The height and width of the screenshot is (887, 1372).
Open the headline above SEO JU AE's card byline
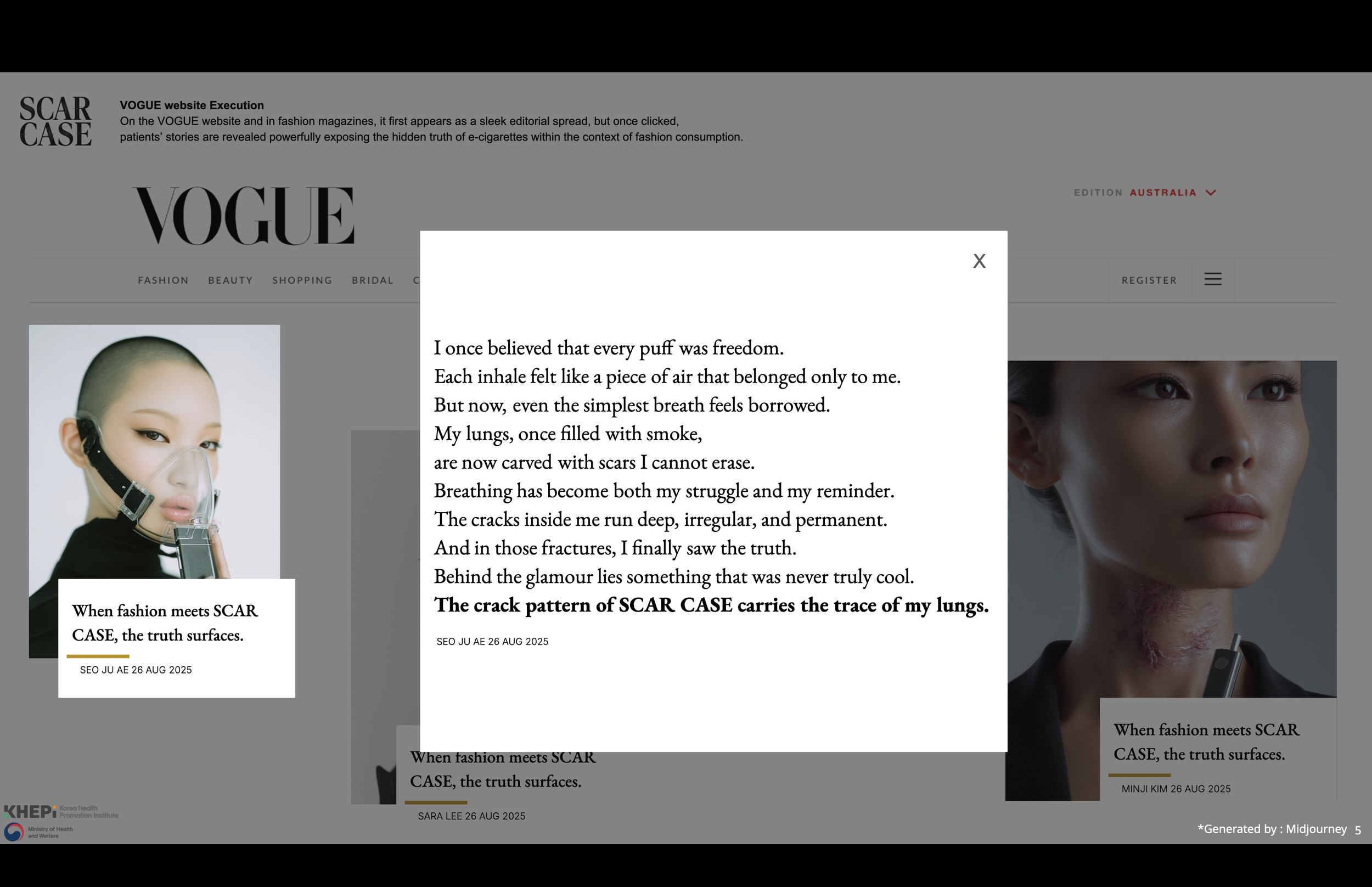coord(165,622)
